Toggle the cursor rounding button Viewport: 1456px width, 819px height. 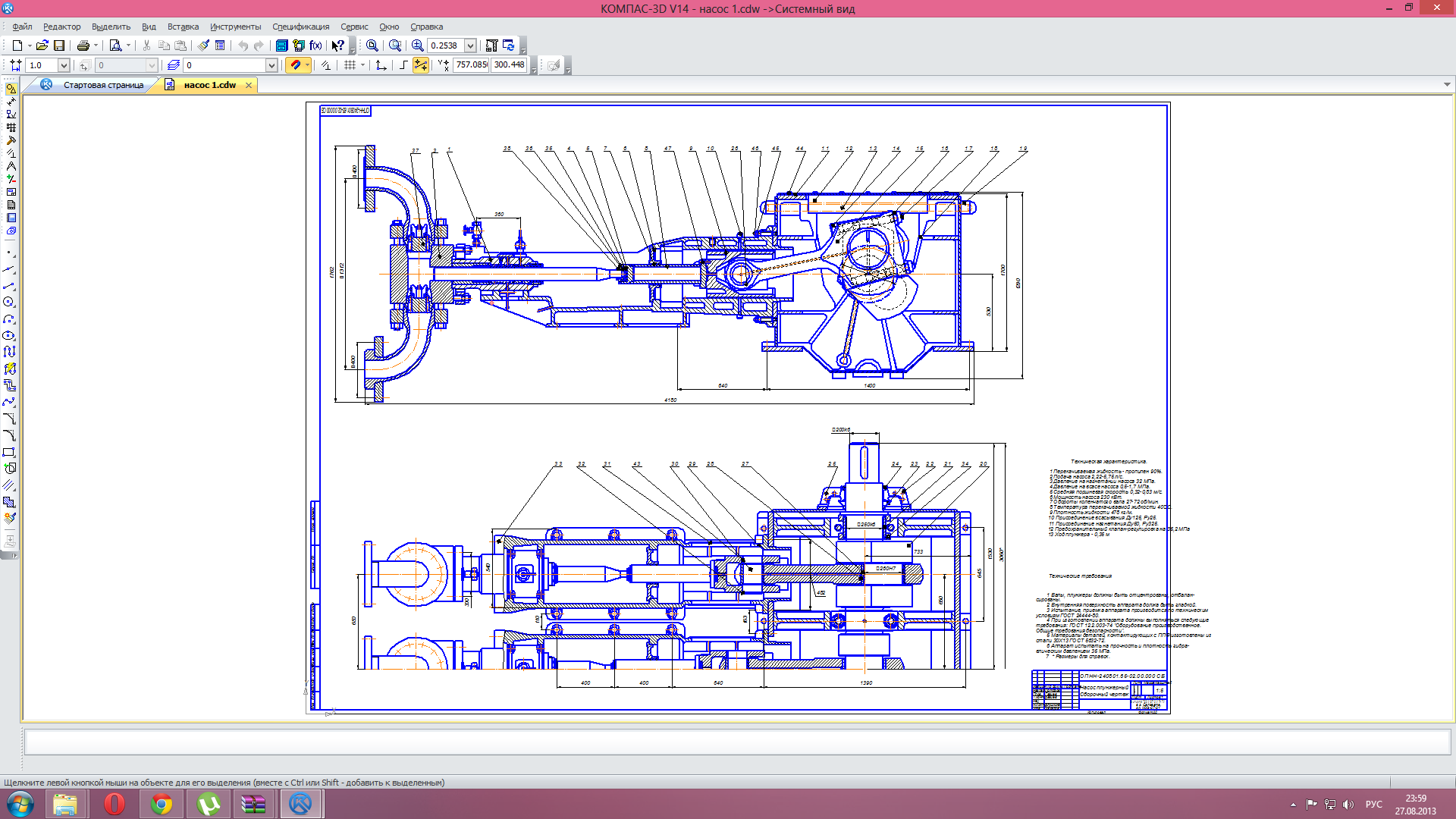421,65
